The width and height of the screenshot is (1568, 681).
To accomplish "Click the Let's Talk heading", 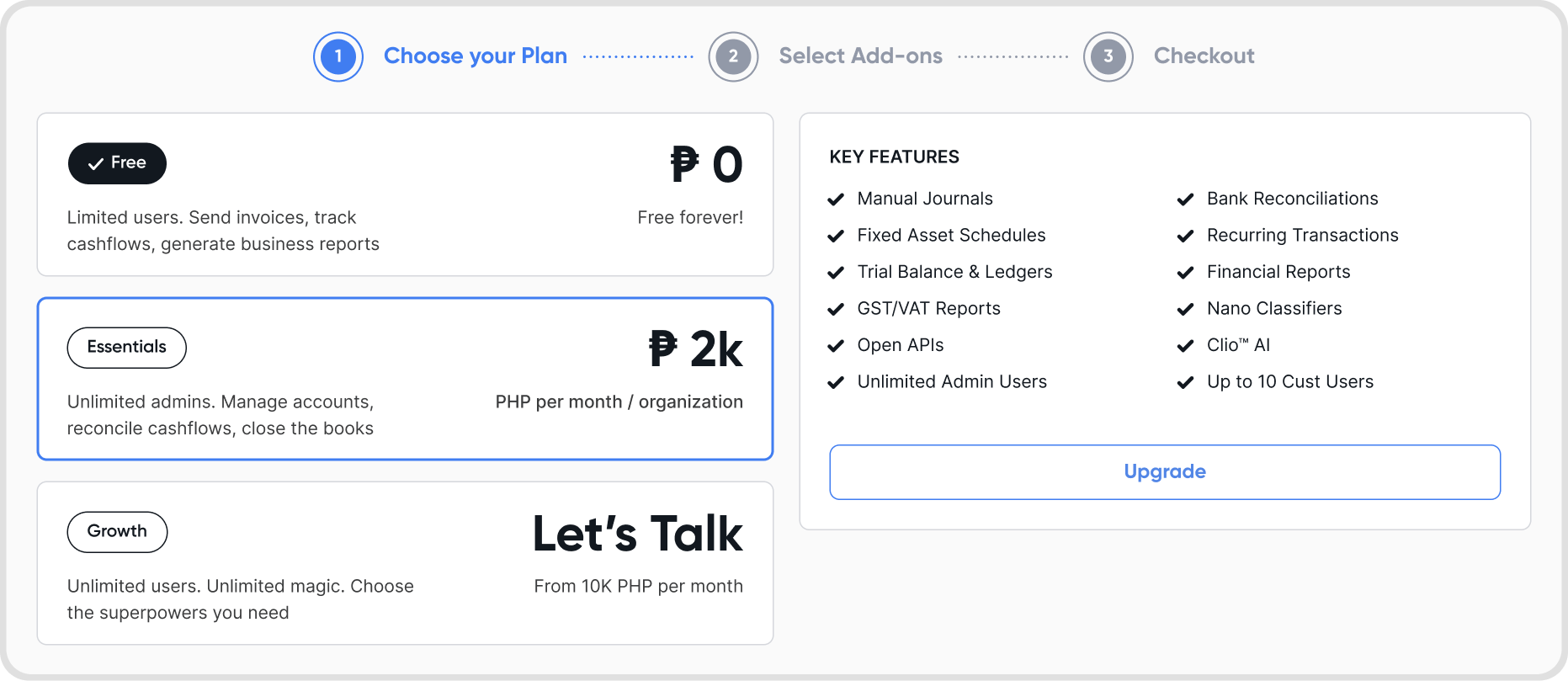I will point(637,534).
